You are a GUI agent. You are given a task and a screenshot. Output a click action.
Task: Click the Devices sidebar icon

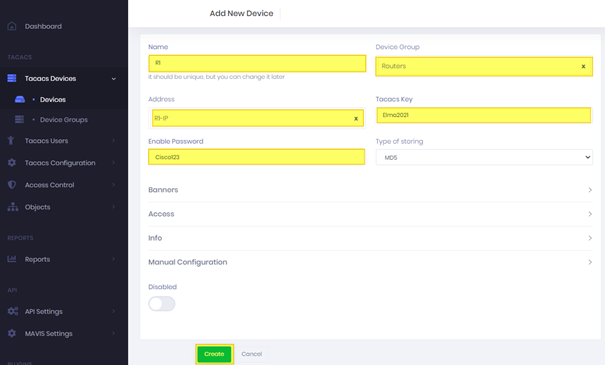20,100
